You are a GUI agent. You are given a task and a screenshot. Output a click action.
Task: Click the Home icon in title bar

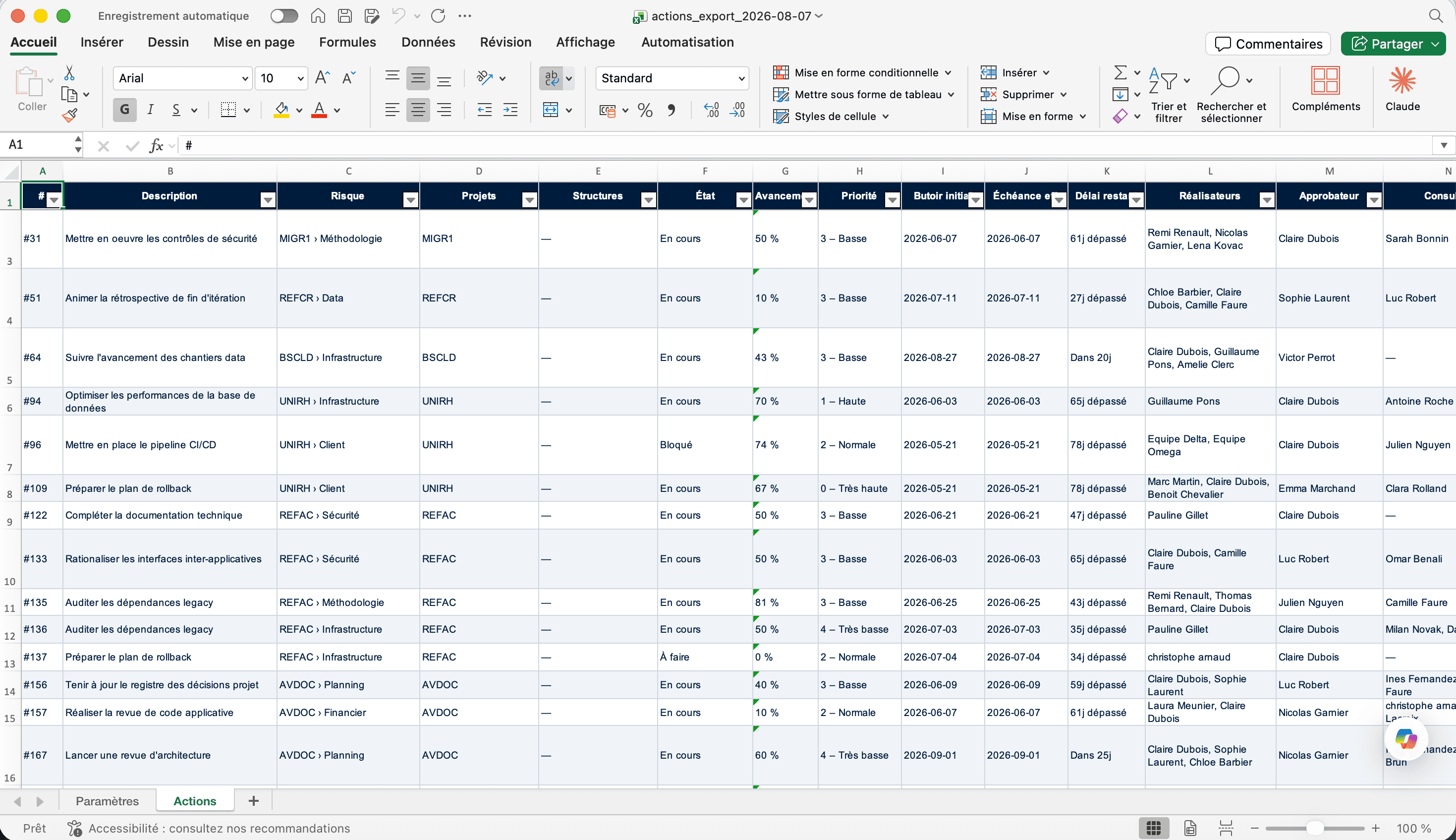pos(318,15)
